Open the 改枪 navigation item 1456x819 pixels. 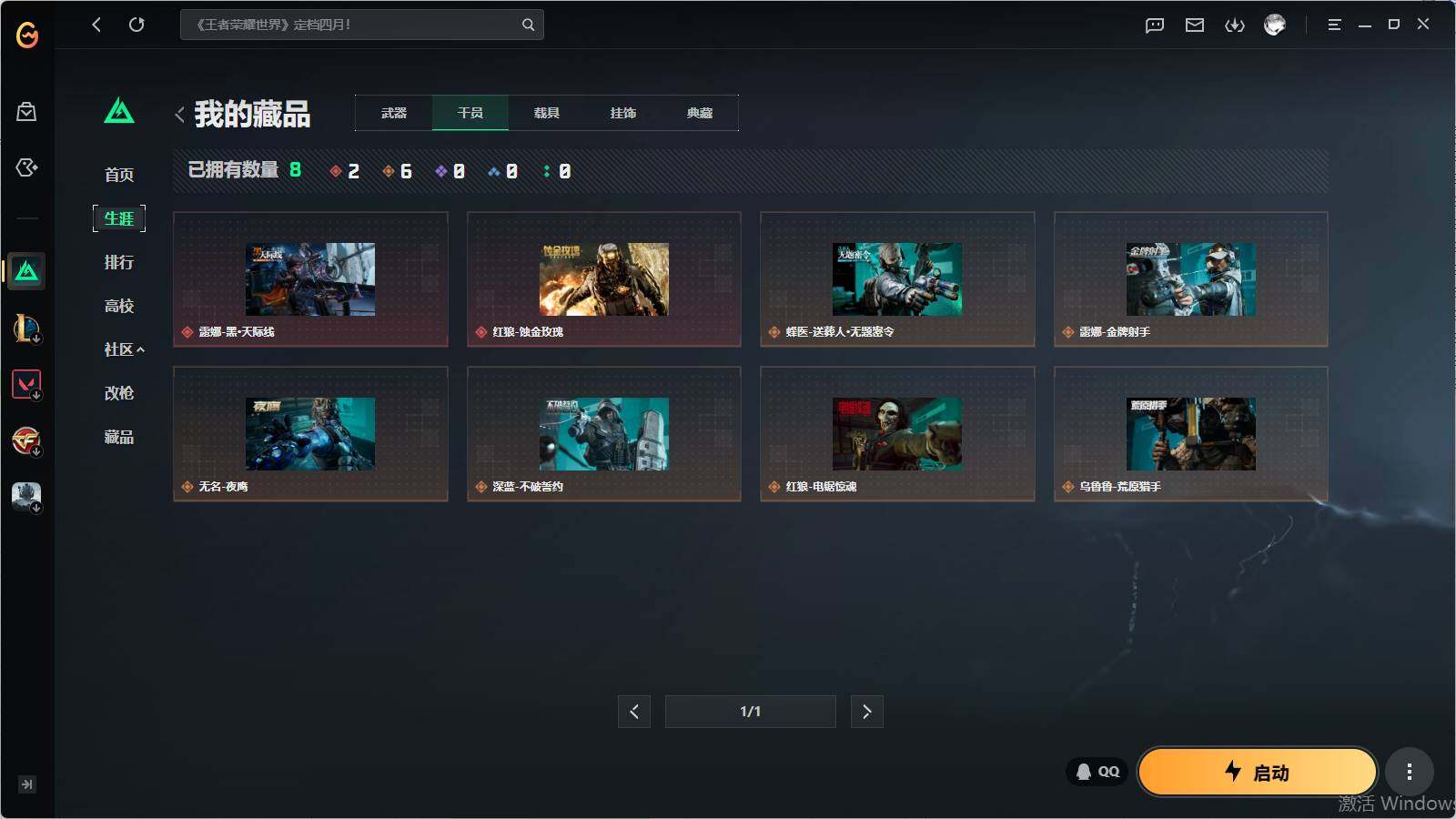coord(119,393)
